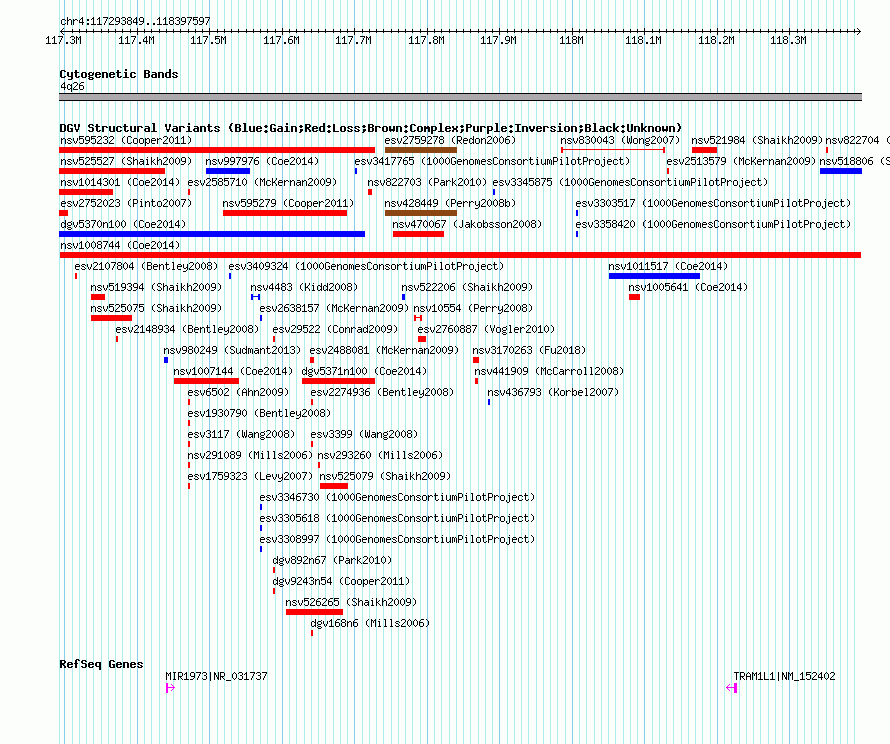Screen dimensions: 890x744
Task: Click dgv9243n54 (Cooper2011) label
Action: [x=341, y=581]
